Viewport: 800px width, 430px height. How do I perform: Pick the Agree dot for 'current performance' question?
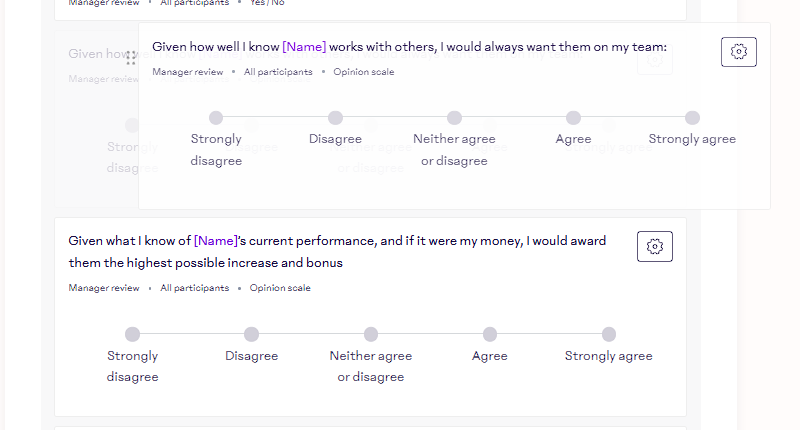click(x=490, y=334)
